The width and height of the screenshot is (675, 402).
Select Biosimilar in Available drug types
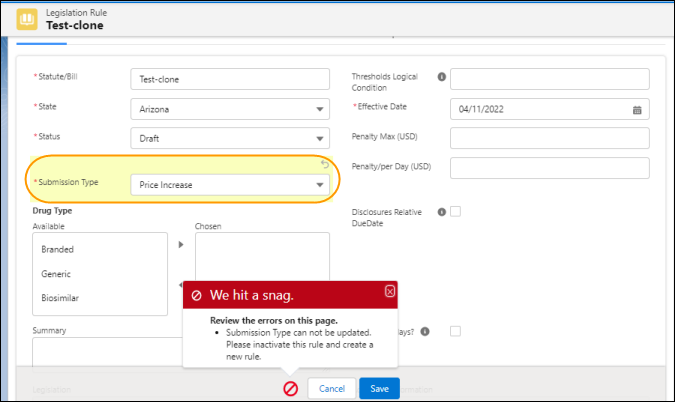(x=60, y=298)
